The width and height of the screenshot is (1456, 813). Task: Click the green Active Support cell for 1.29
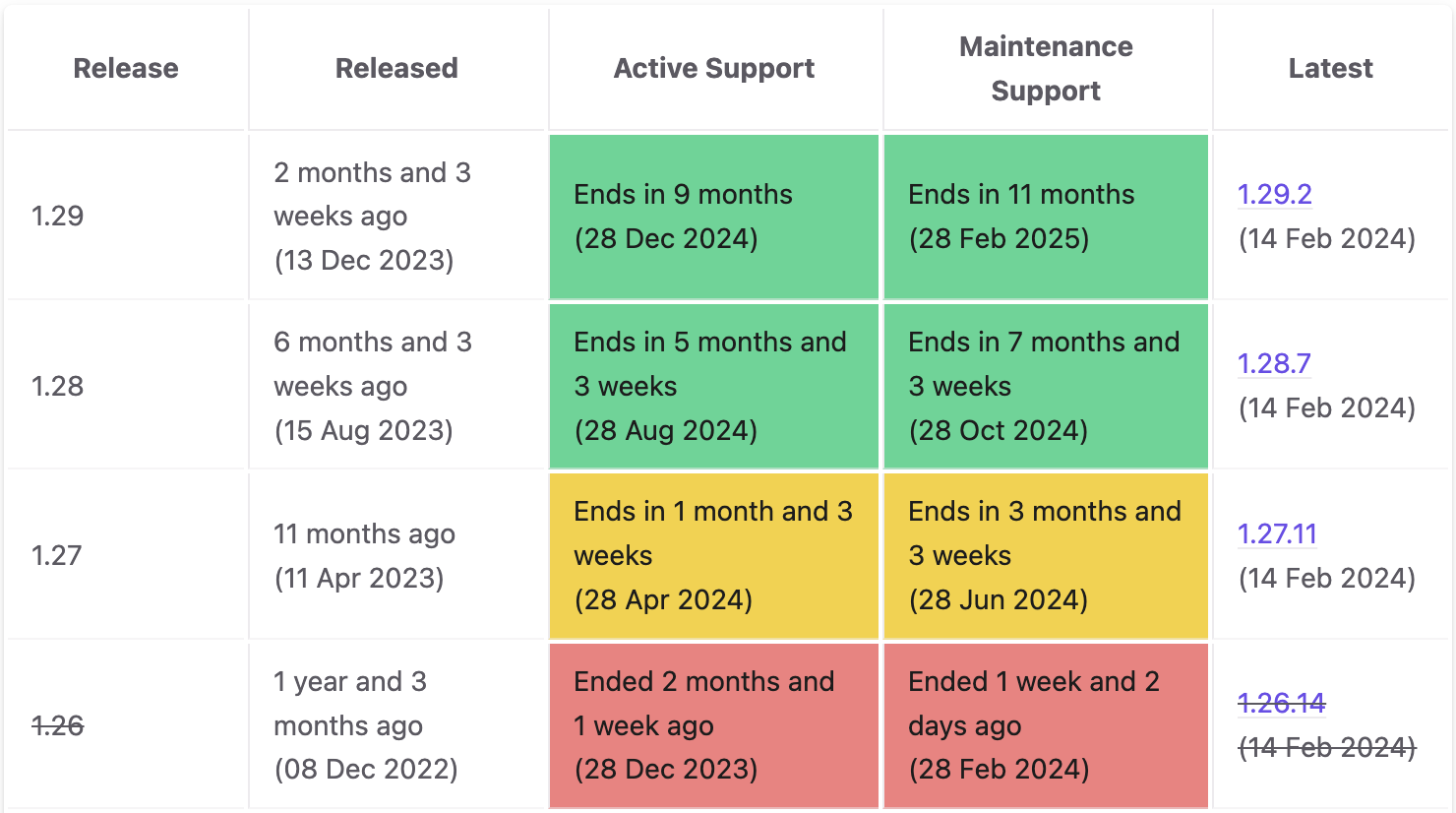[x=713, y=217]
